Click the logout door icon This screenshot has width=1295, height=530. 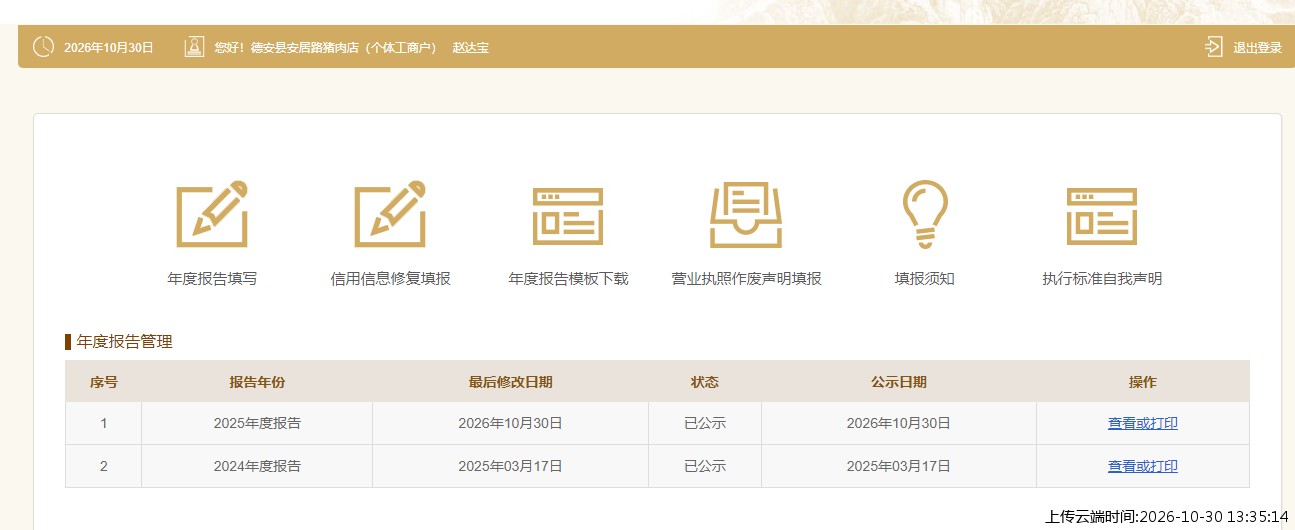(1214, 47)
